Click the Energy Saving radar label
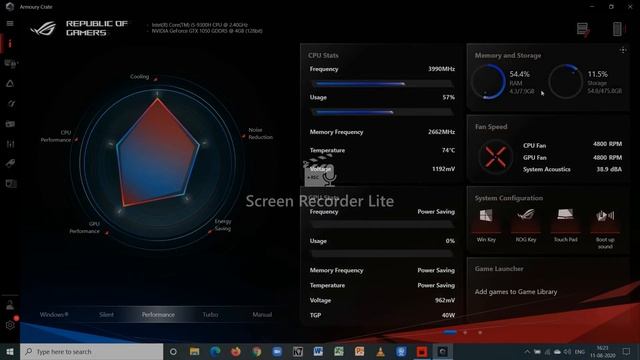 tap(223, 225)
